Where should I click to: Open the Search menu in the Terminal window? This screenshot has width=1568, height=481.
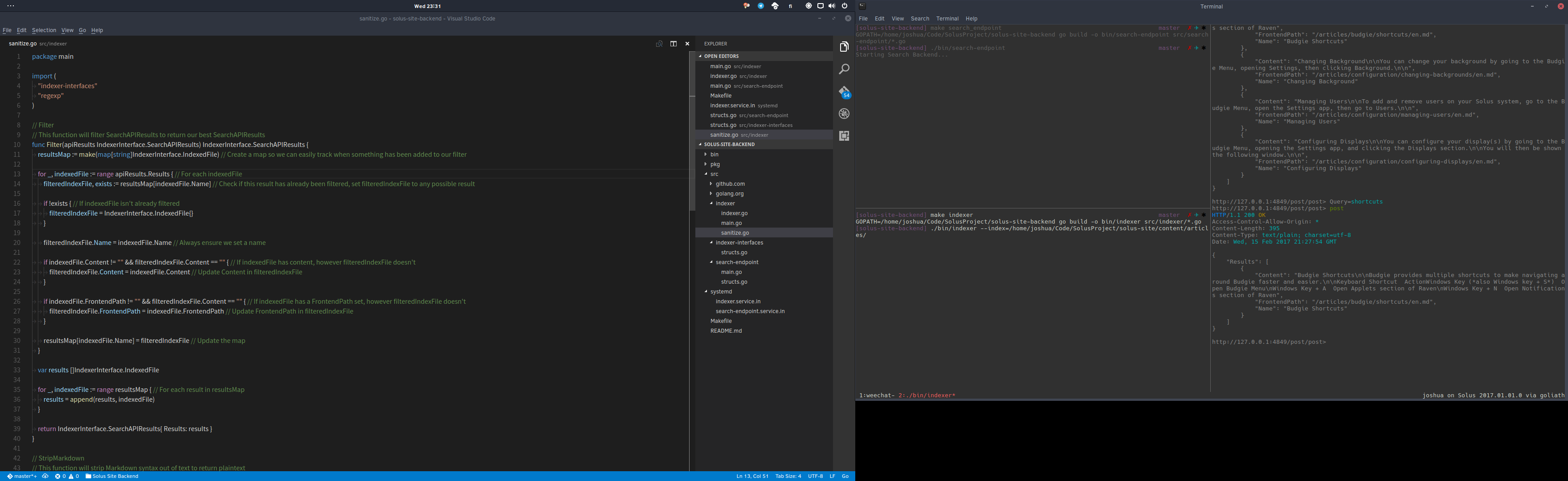point(920,19)
